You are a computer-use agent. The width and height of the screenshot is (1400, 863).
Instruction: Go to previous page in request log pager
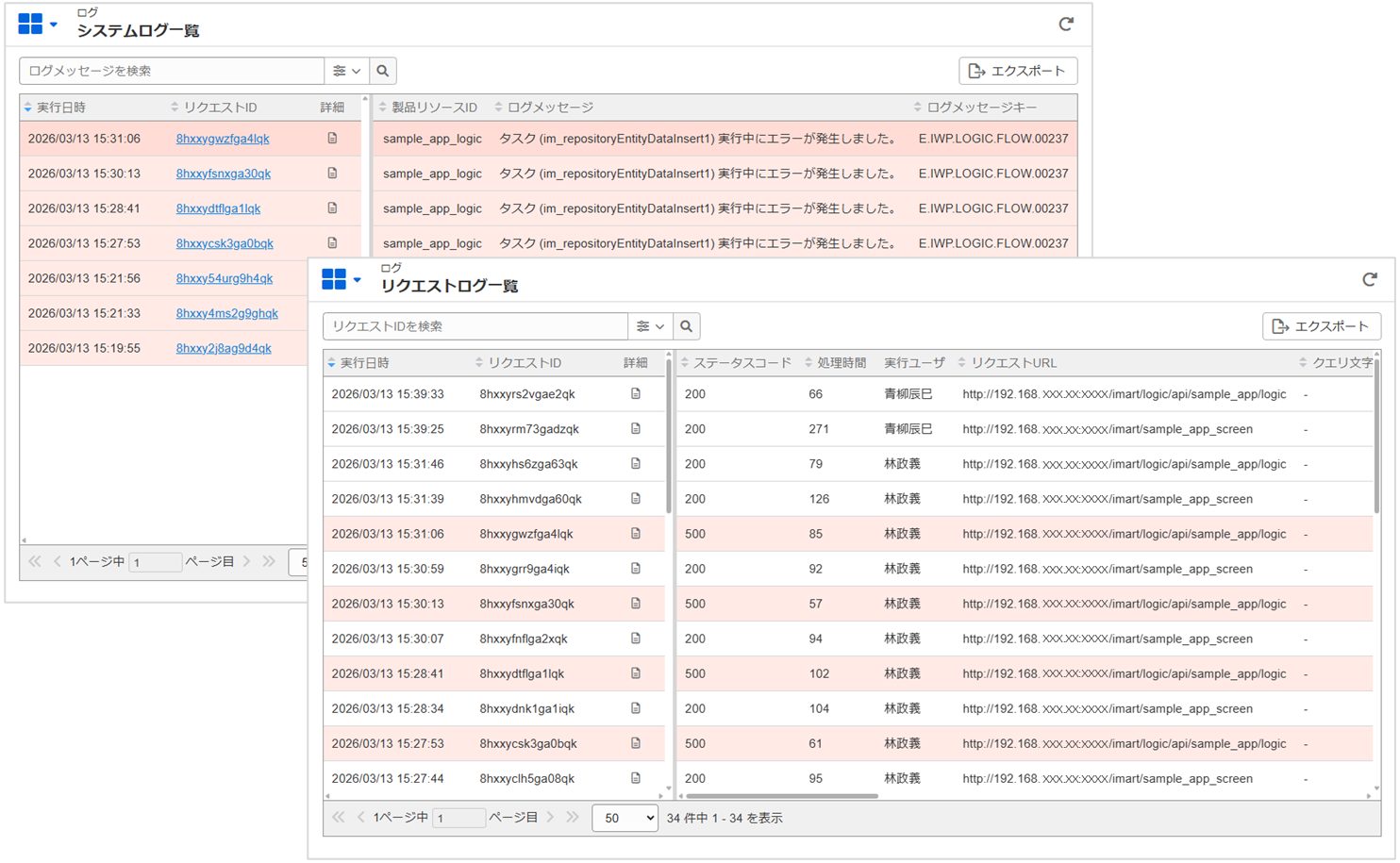(360, 818)
